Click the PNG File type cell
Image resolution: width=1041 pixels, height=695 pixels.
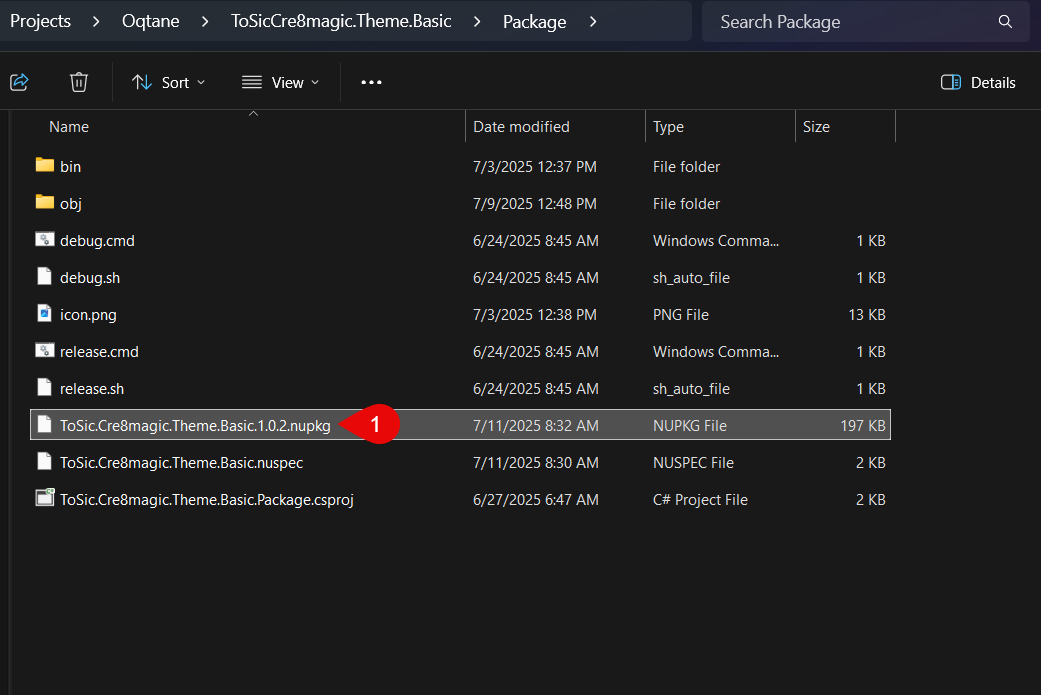click(681, 315)
